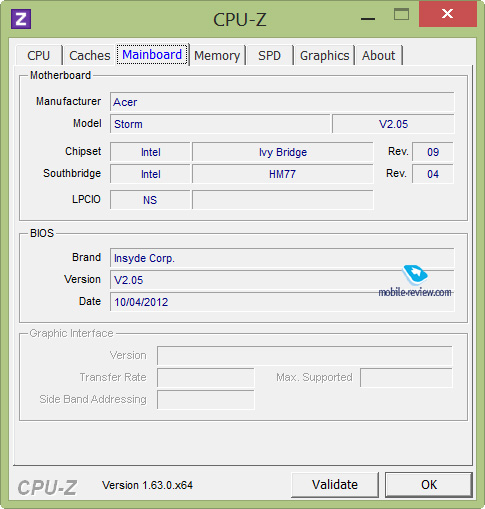Click the BIOS Brand label
Viewport: 485px width, 509px height.
click(86, 257)
